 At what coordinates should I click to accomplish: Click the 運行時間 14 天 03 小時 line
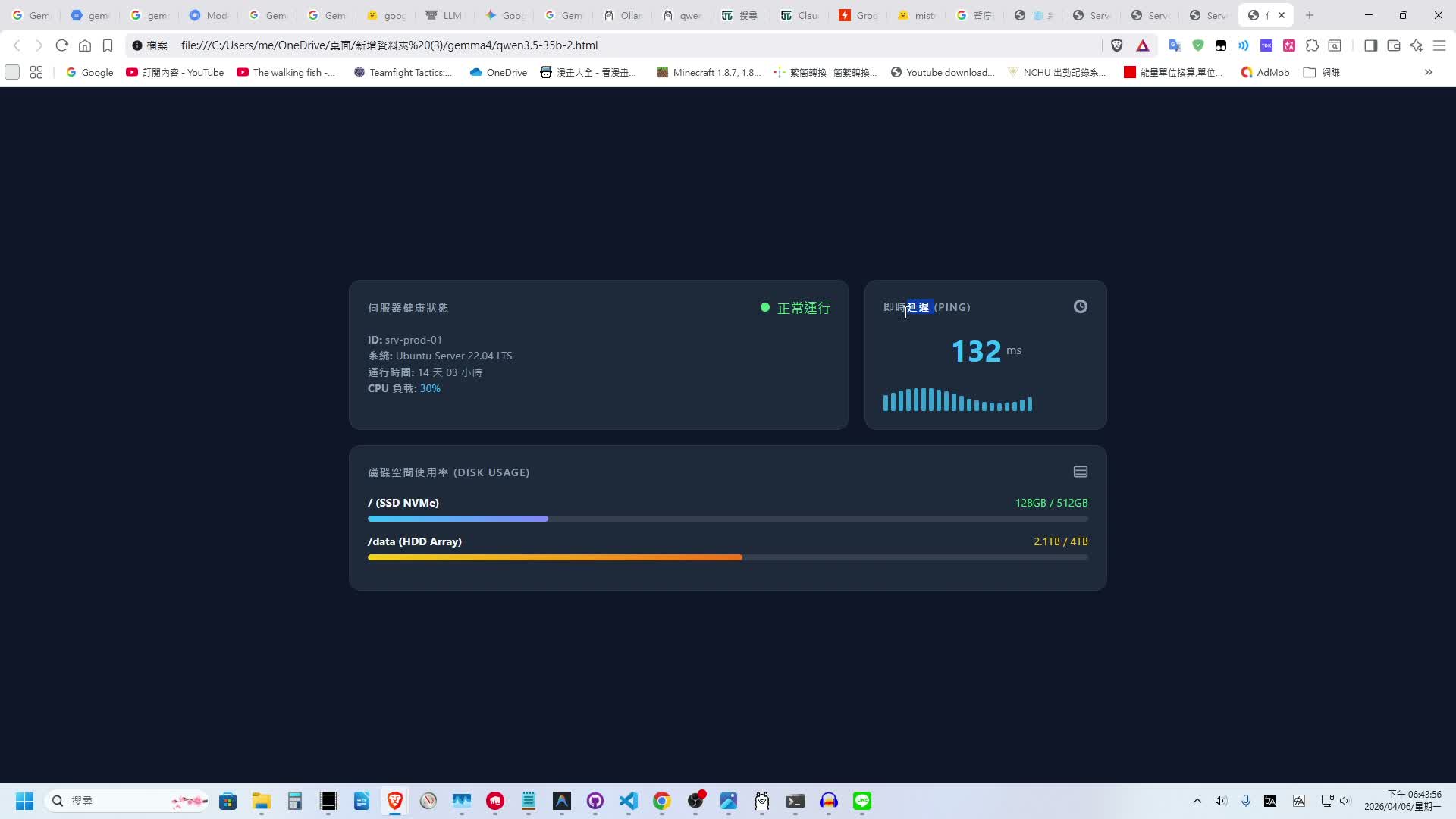pyautogui.click(x=425, y=372)
